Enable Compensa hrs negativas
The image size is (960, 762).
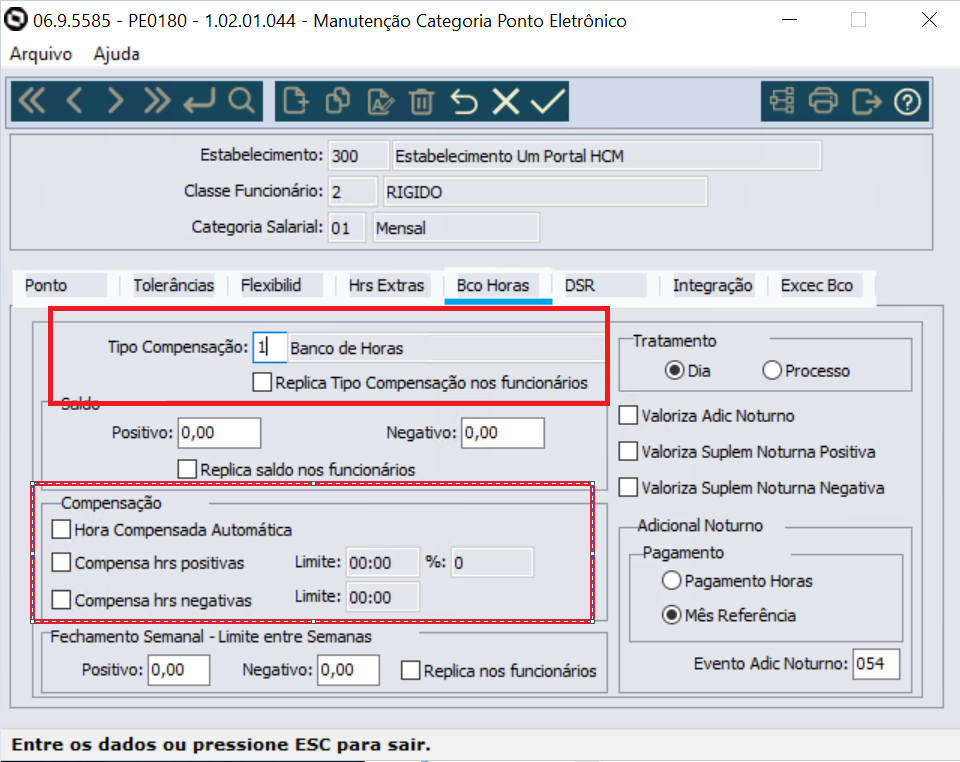pos(61,600)
